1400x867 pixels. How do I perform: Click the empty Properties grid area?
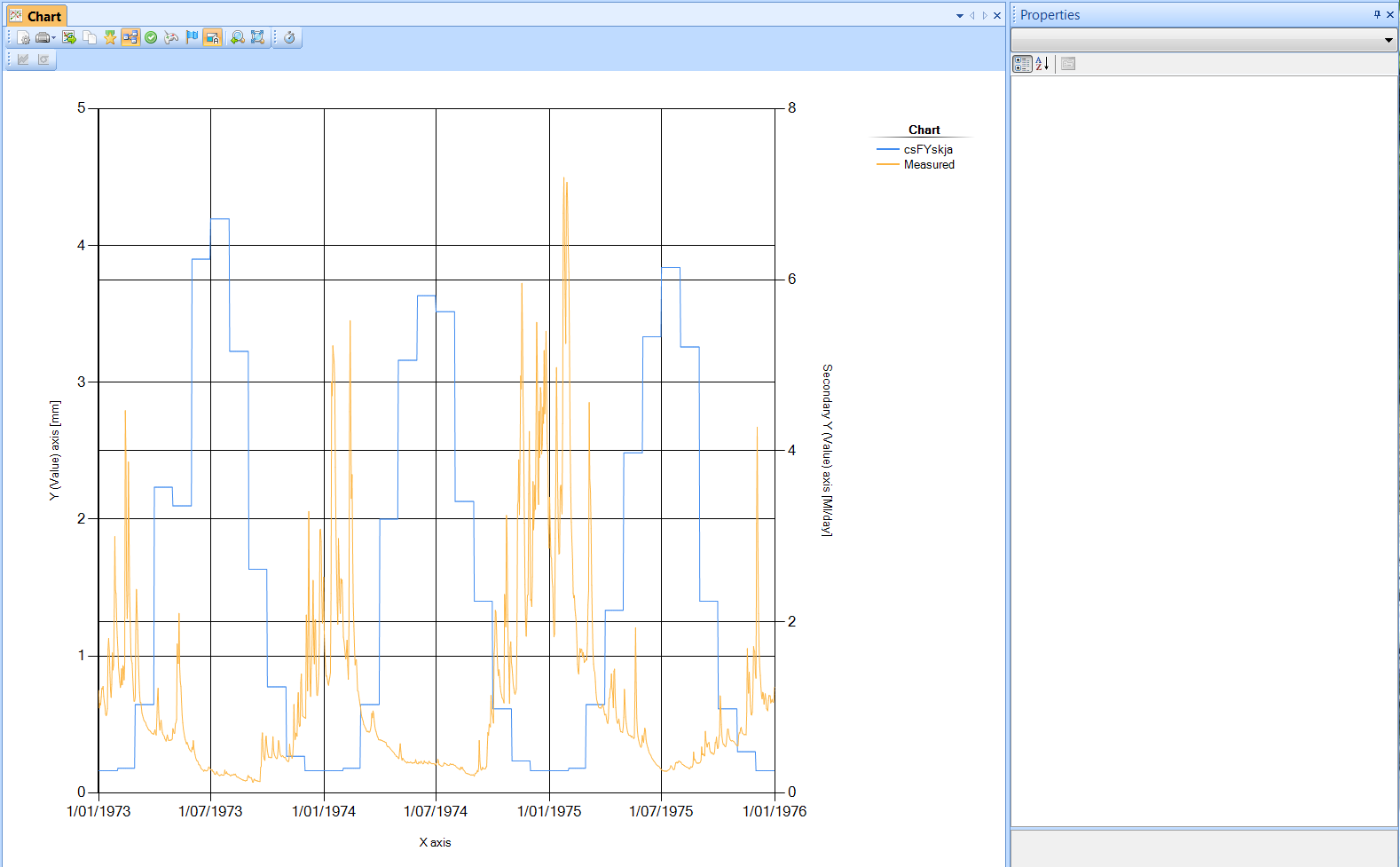coord(1204,451)
